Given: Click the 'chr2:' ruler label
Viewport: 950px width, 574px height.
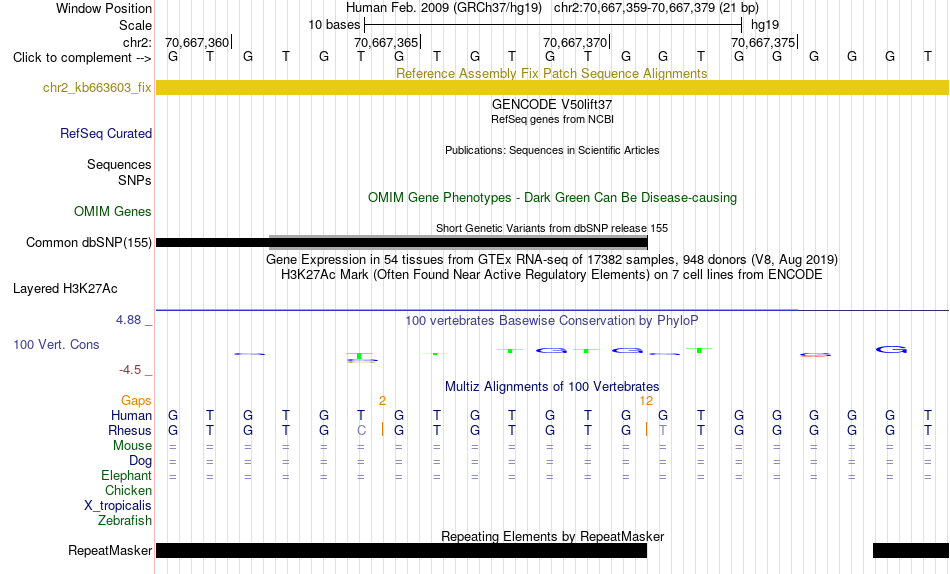Looking at the screenshot, I should (x=138, y=42).
